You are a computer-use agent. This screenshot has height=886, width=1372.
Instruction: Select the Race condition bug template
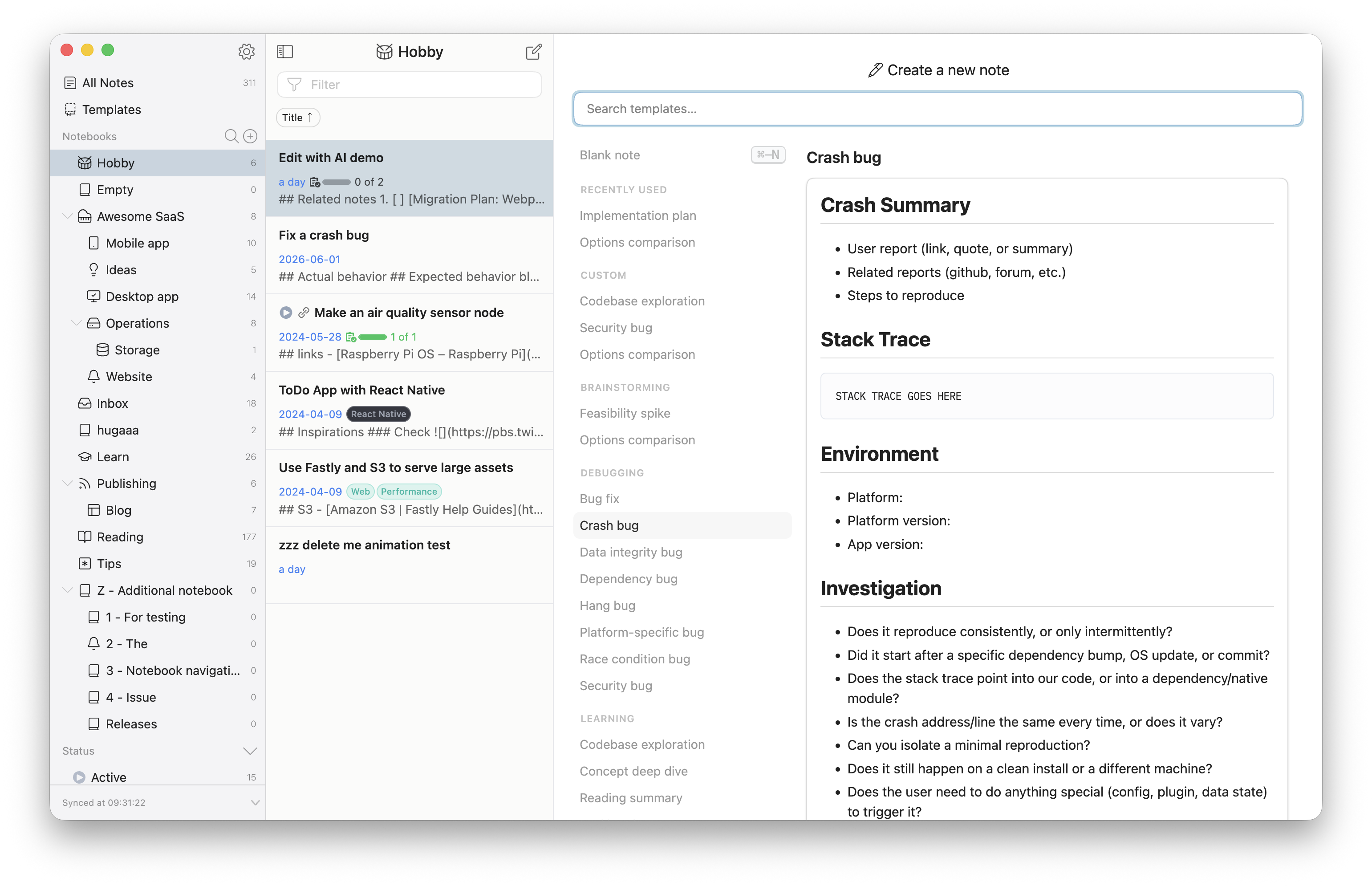coord(682,659)
